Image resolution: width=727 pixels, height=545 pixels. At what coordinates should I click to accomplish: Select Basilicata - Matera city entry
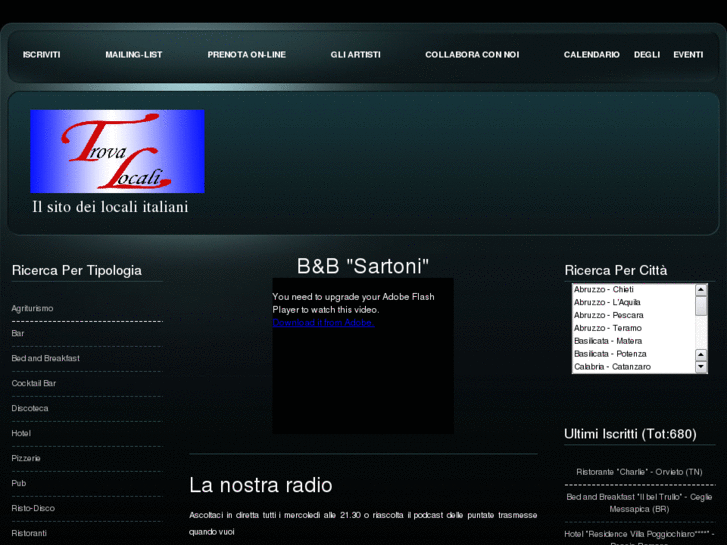tap(633, 341)
